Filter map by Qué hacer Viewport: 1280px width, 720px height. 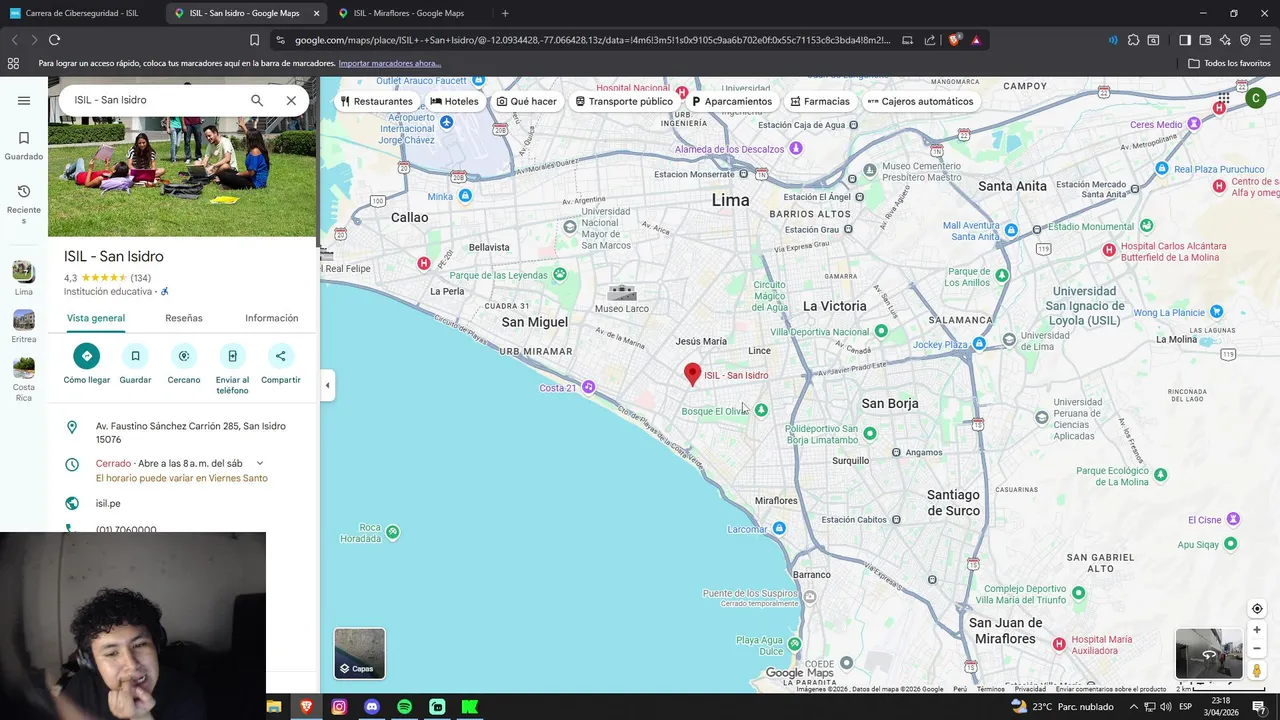click(527, 101)
